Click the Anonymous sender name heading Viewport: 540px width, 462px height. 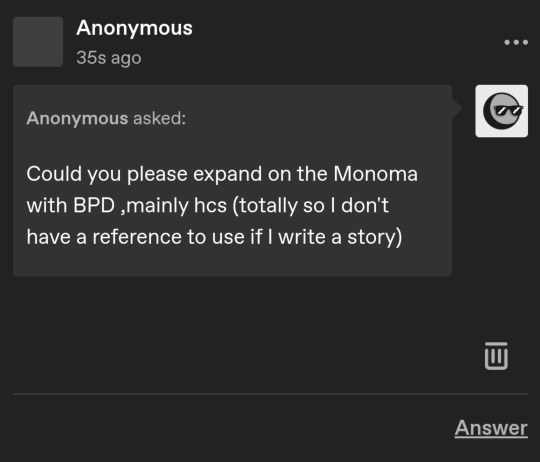point(134,28)
